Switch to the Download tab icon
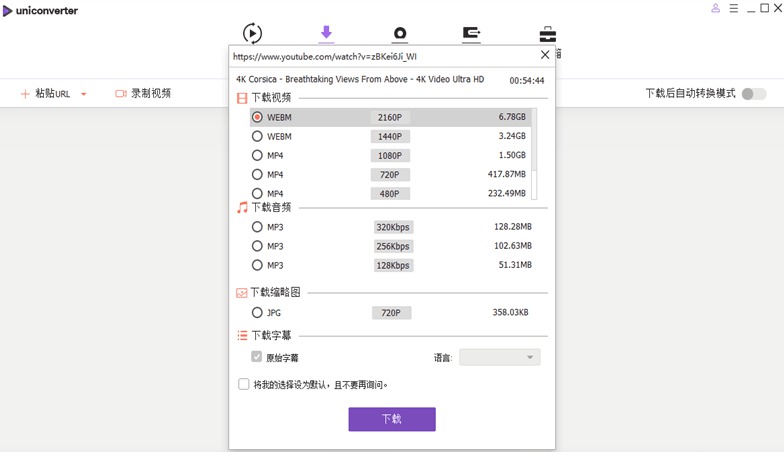 coord(326,33)
